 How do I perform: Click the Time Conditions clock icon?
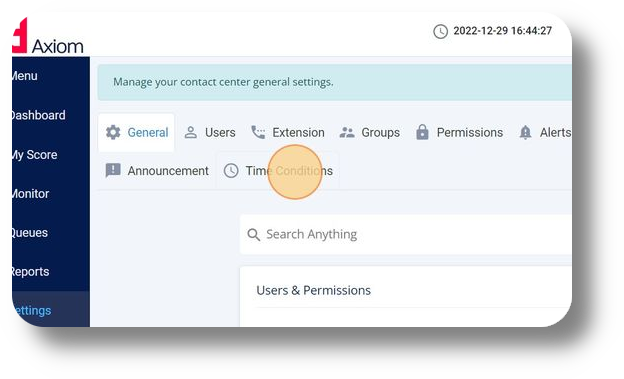pyautogui.click(x=231, y=171)
